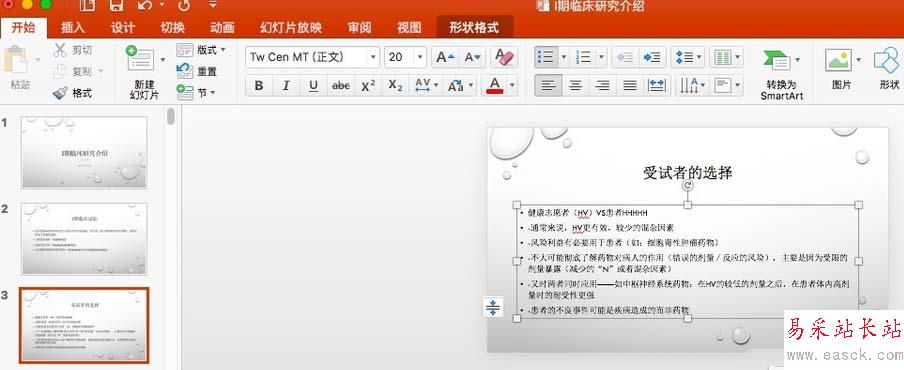This screenshot has height=370, width=904.
Task: Click the 格式 format painter brush
Action: tap(73, 93)
